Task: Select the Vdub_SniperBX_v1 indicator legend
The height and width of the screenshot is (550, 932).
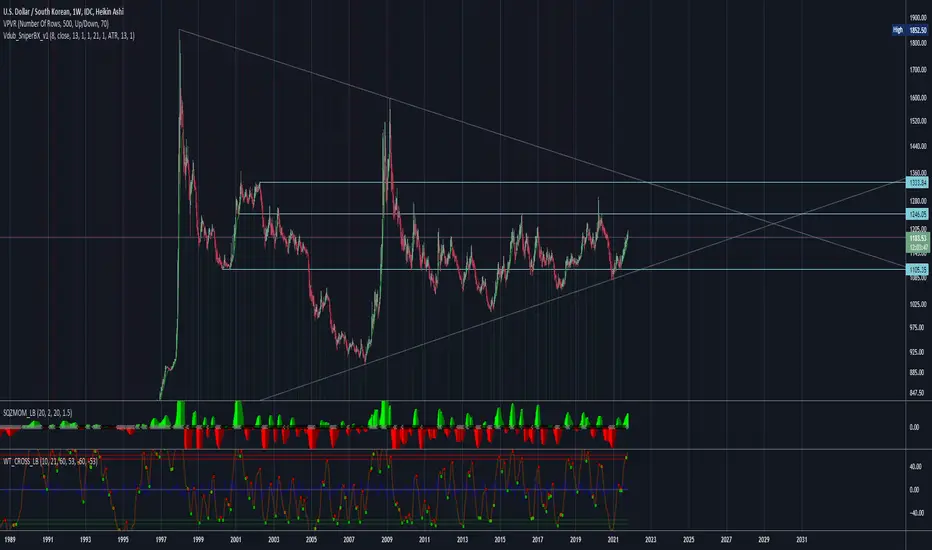Action: coord(69,36)
